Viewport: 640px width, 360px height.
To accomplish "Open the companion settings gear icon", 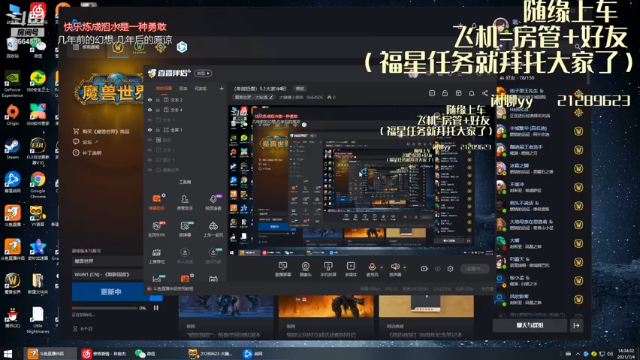I will (x=450, y=268).
